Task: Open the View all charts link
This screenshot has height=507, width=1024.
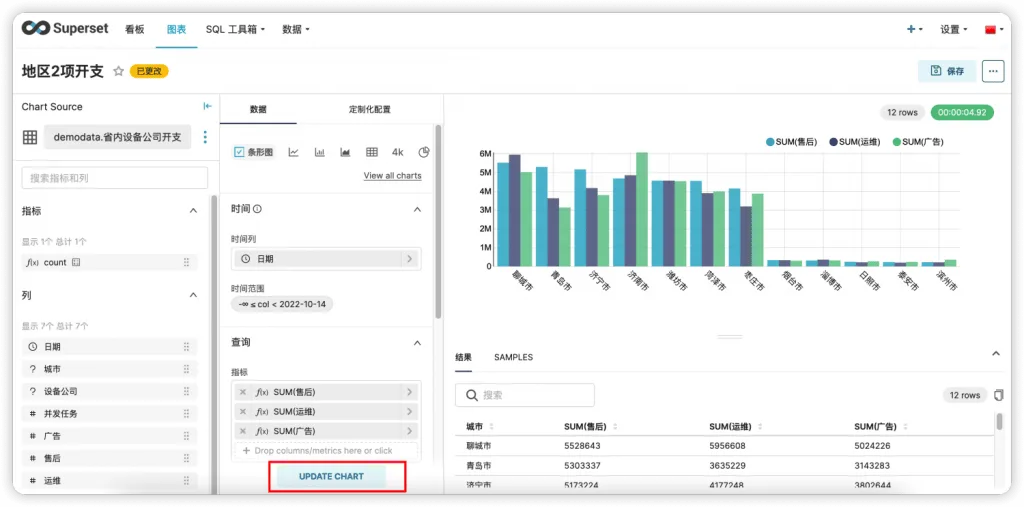Action: (392, 176)
